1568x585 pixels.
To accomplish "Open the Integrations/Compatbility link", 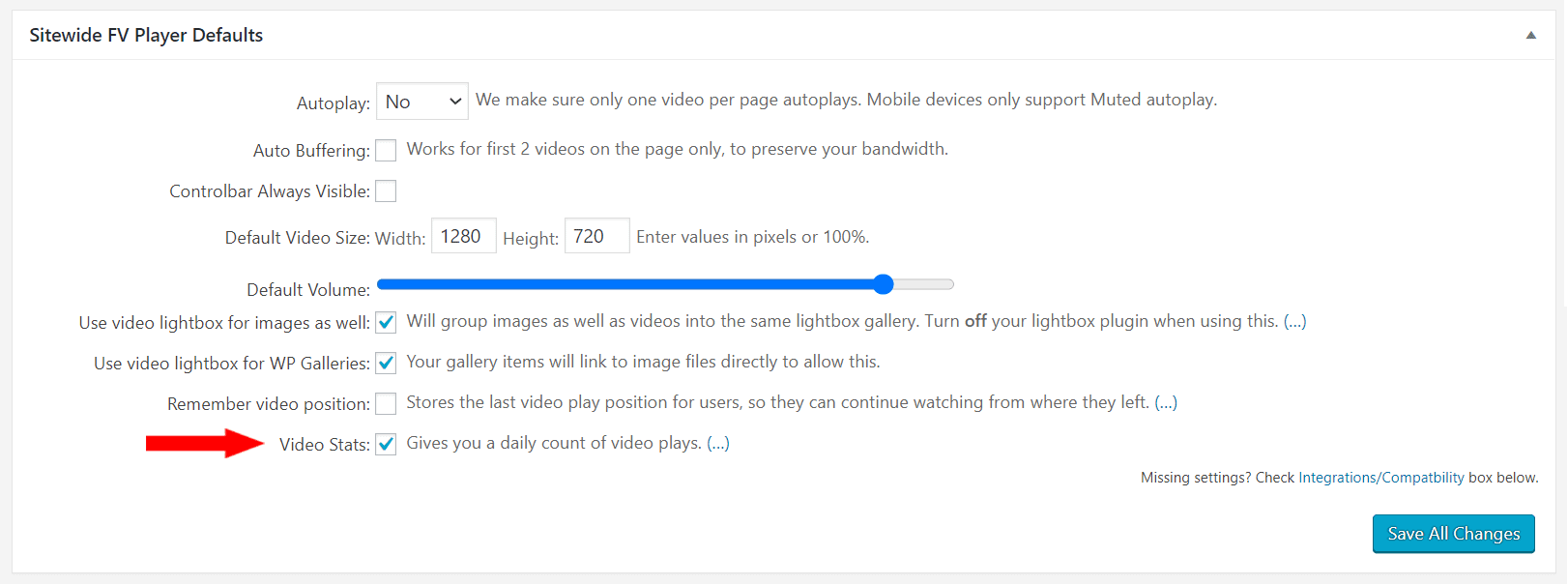I will [x=1380, y=478].
